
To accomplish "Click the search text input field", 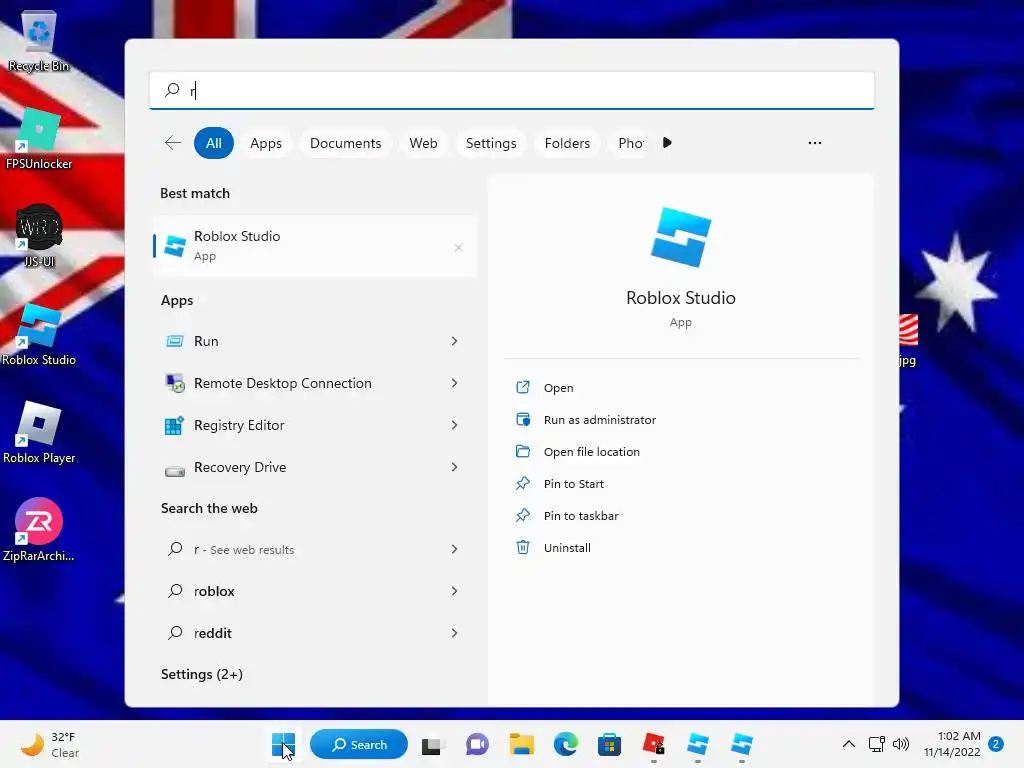I will coord(512,90).
